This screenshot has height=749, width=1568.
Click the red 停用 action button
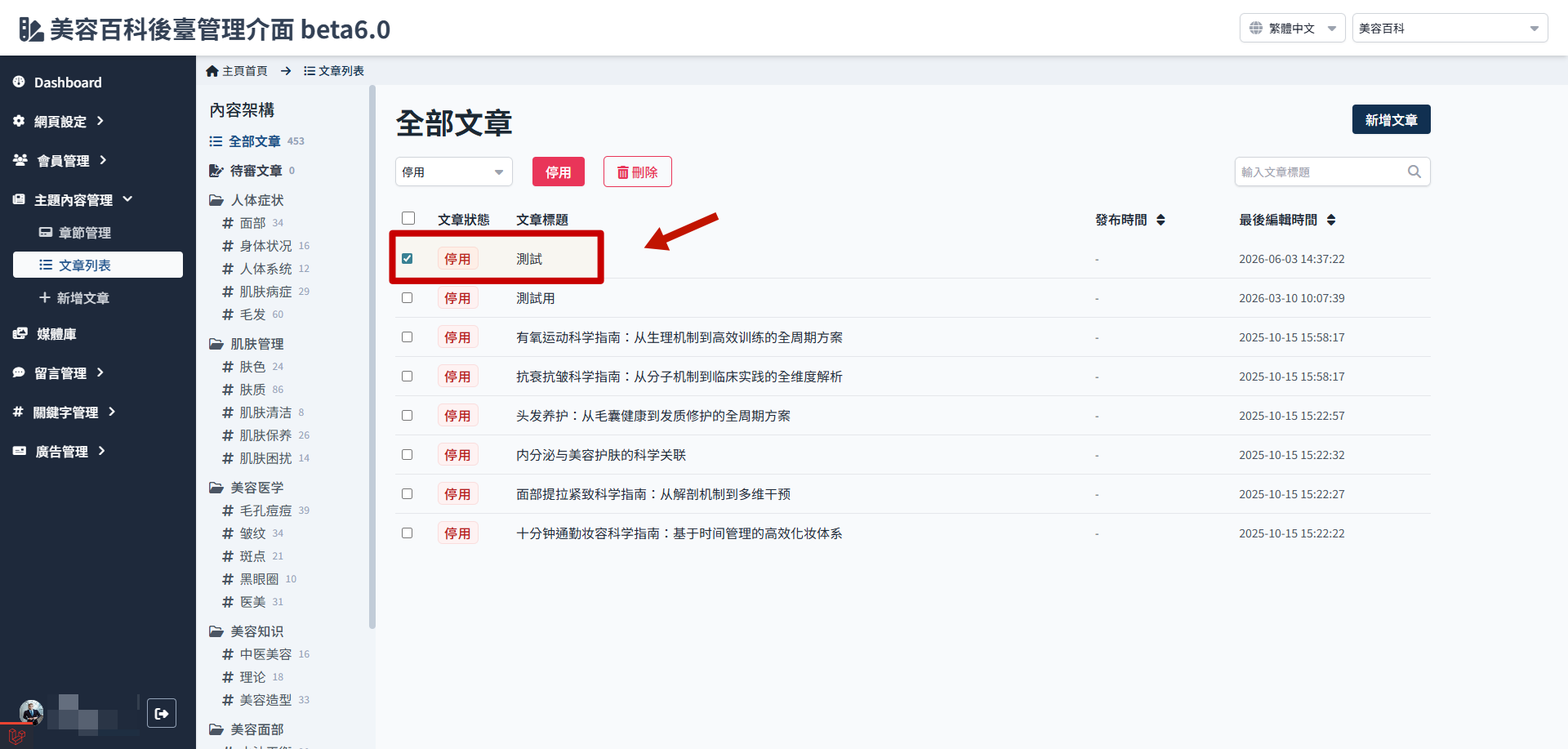coord(558,172)
